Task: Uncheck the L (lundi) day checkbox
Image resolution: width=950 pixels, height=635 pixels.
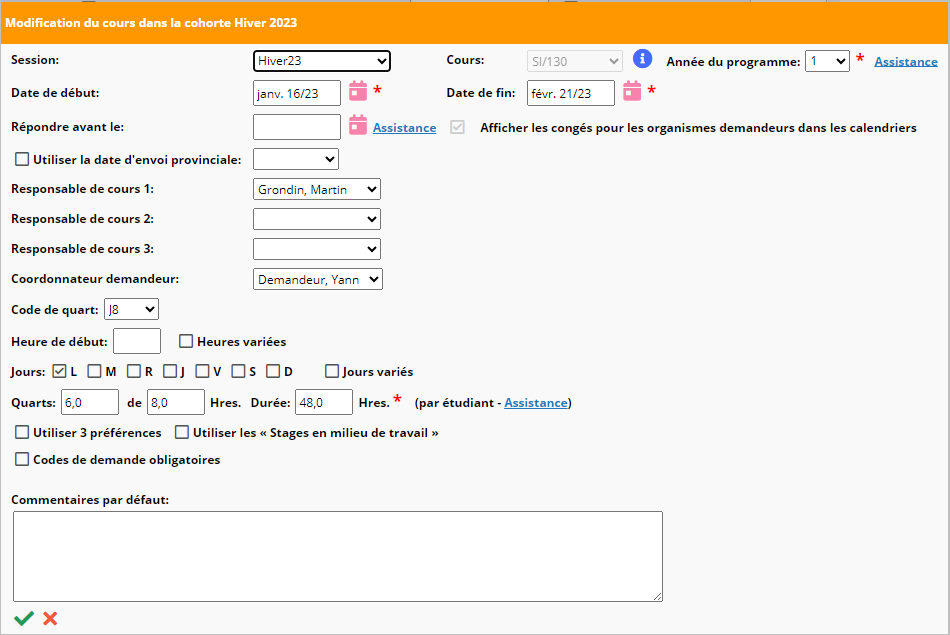Action: point(59,371)
